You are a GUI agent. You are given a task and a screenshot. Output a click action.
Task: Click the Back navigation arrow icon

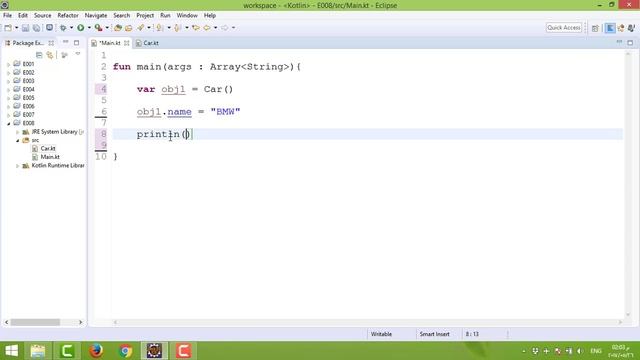click(x=207, y=28)
